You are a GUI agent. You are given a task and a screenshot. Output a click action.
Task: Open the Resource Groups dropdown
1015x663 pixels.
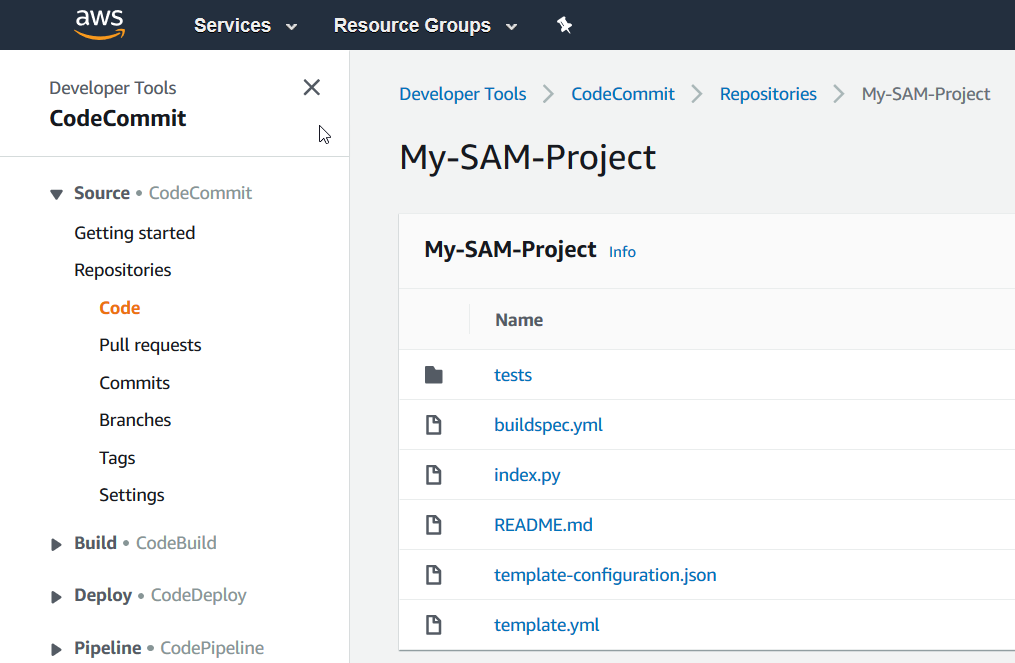pos(425,26)
